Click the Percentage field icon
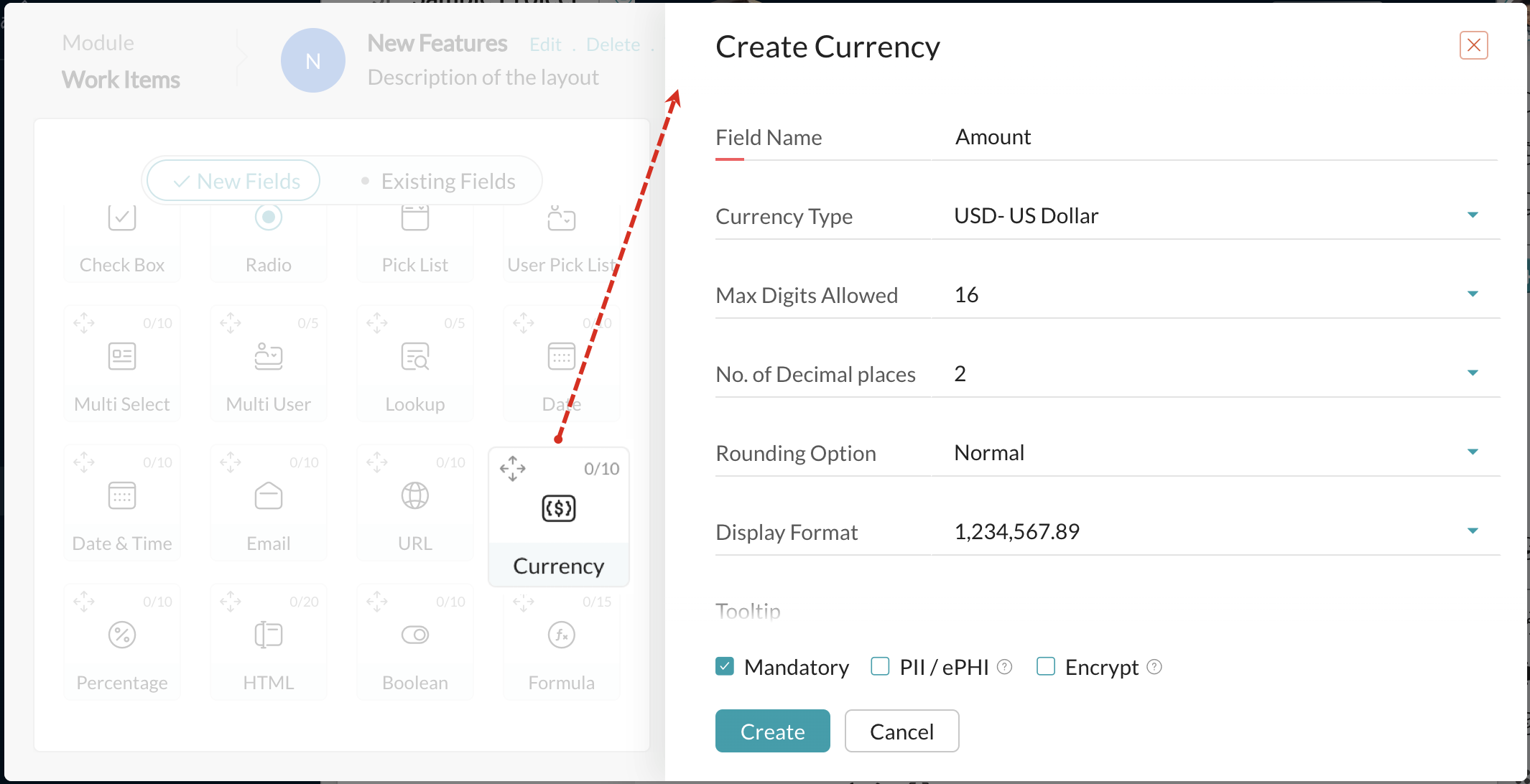 [122, 635]
